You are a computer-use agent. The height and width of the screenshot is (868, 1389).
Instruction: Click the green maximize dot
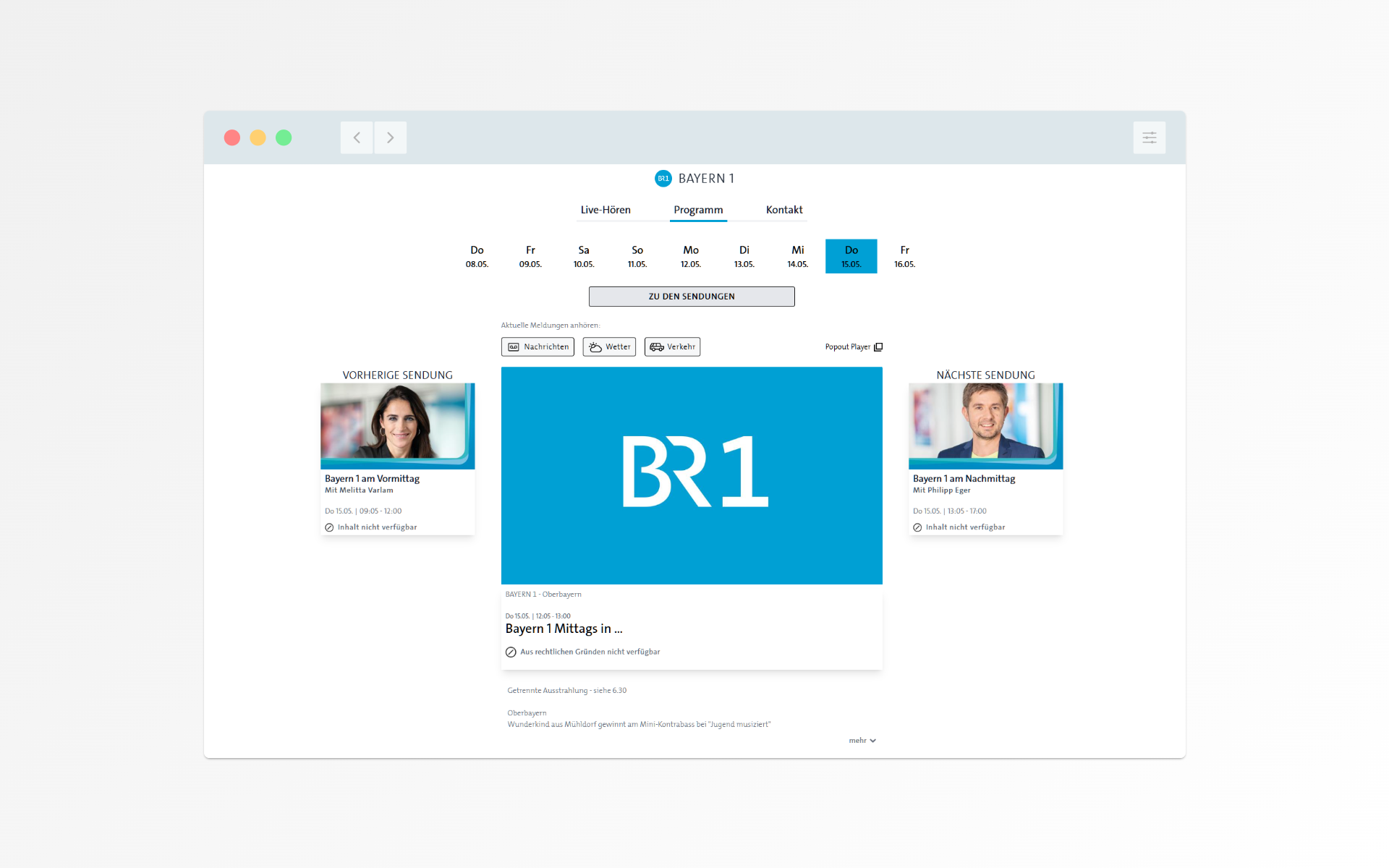(284, 137)
